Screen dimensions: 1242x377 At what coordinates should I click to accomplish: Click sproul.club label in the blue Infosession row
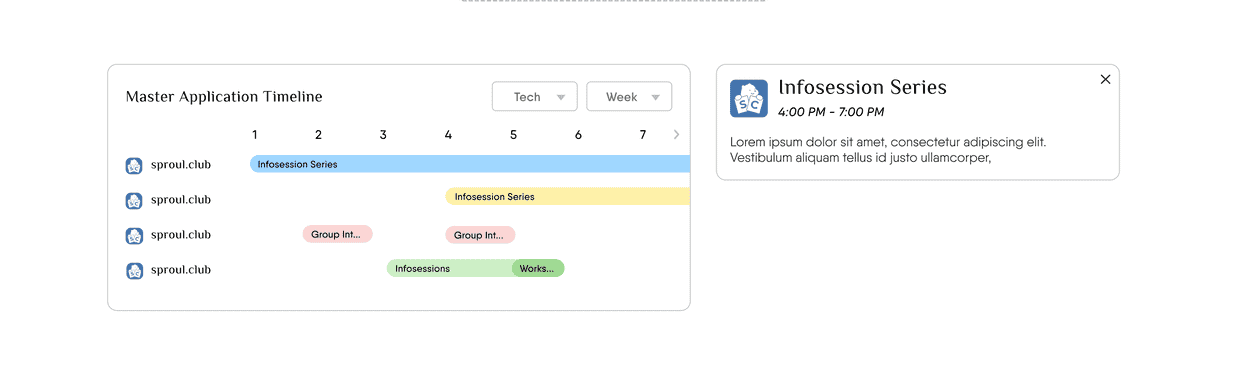tap(181, 165)
